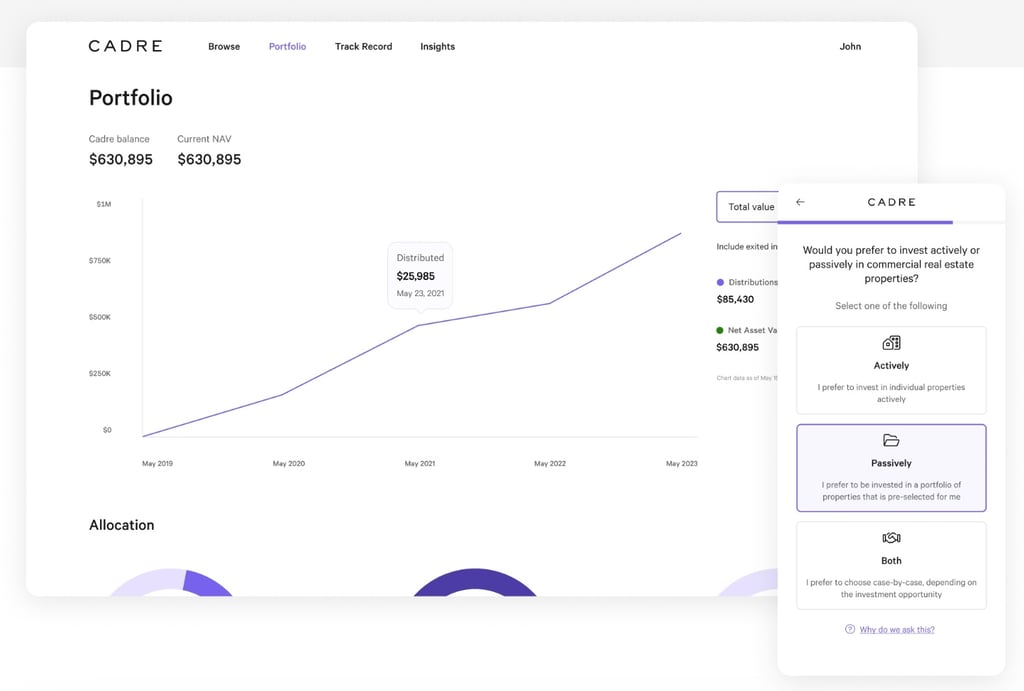Click the handshake icon above Both
Screen dimensions: 1024x691
[891, 538]
